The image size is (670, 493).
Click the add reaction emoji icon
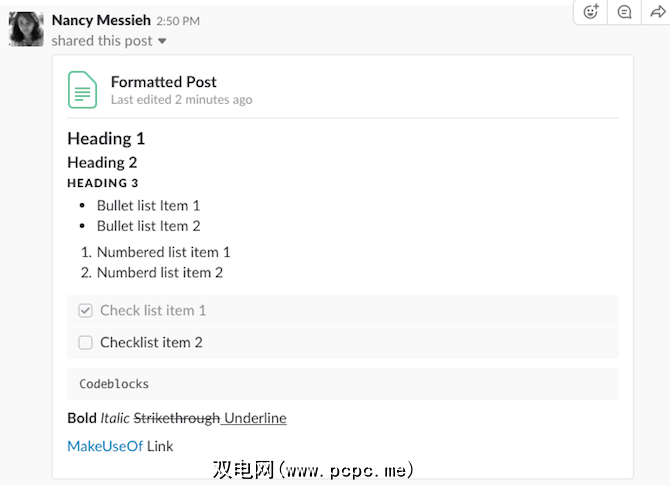point(591,12)
